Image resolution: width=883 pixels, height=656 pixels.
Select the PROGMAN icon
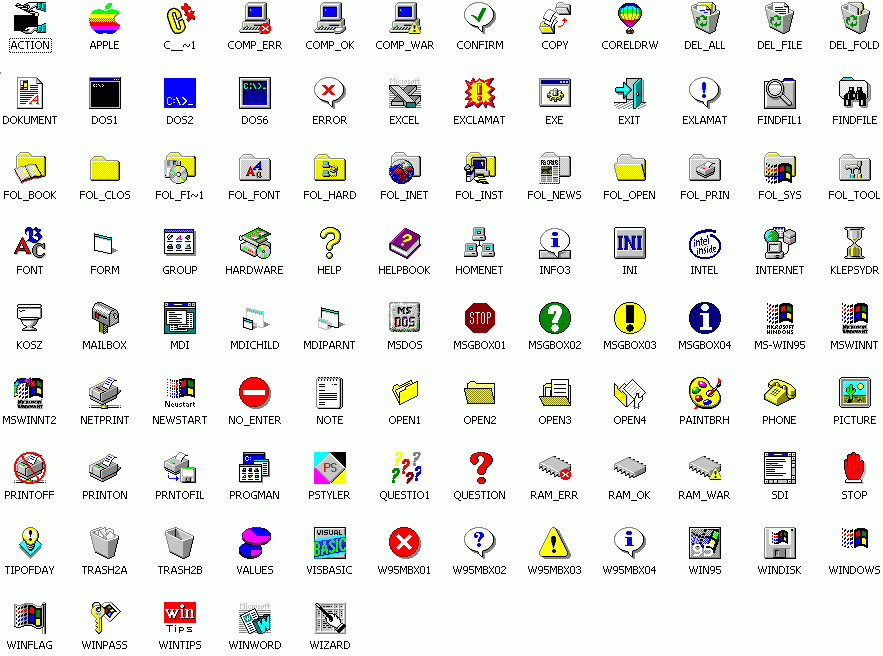tap(255, 467)
